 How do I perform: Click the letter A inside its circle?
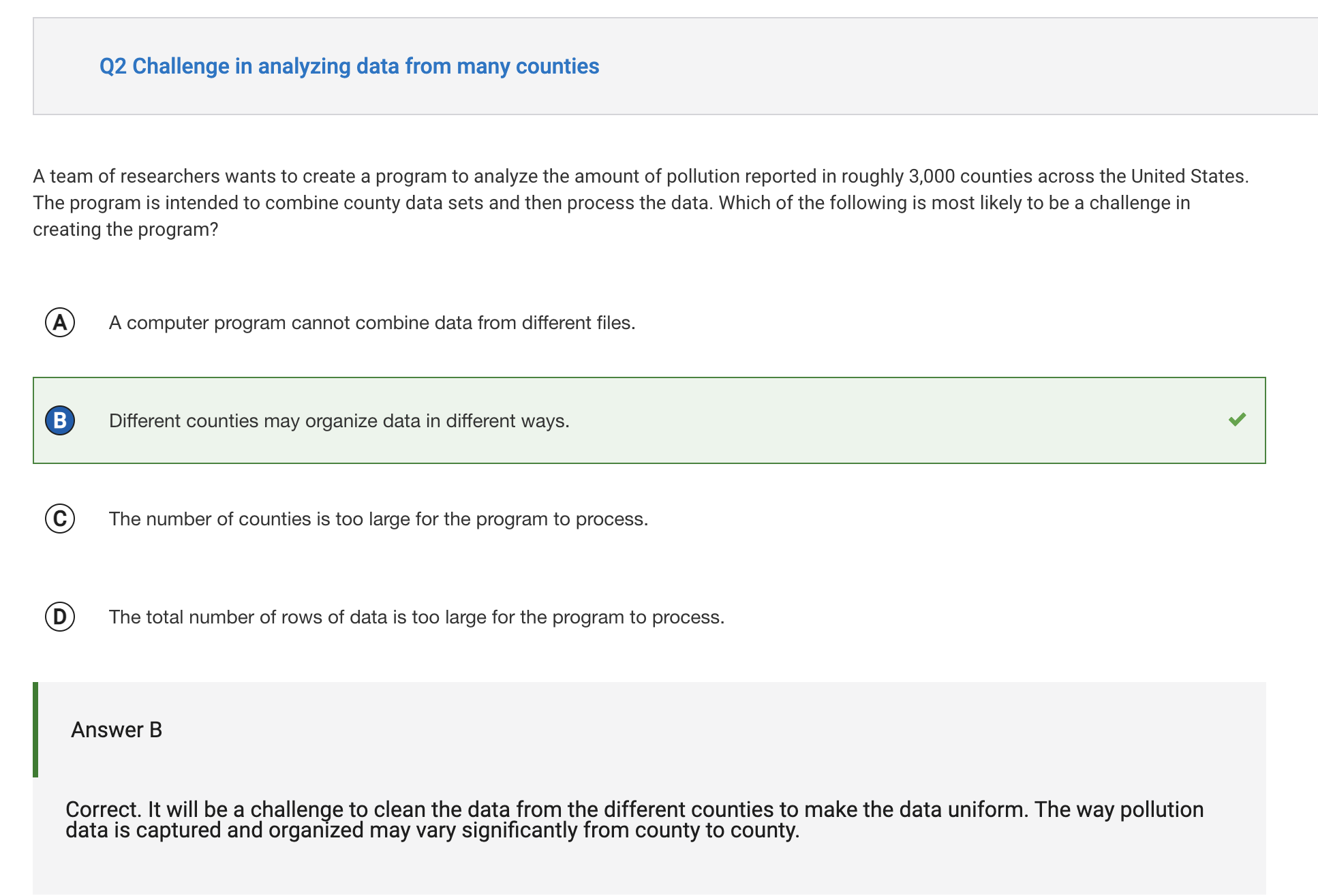point(60,322)
